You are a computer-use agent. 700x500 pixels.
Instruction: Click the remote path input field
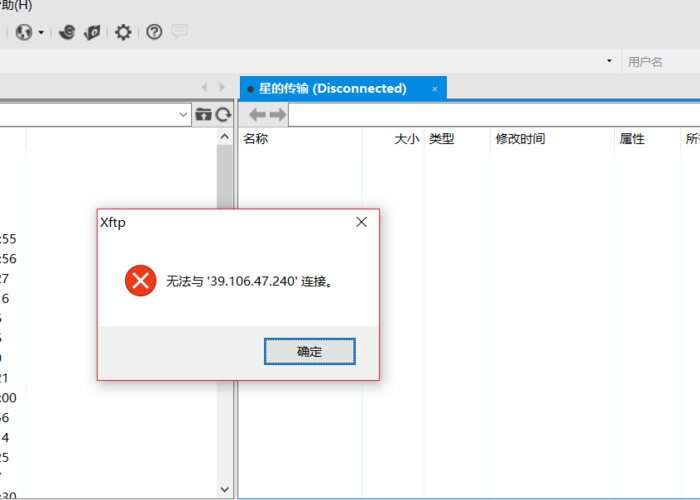coord(494,115)
